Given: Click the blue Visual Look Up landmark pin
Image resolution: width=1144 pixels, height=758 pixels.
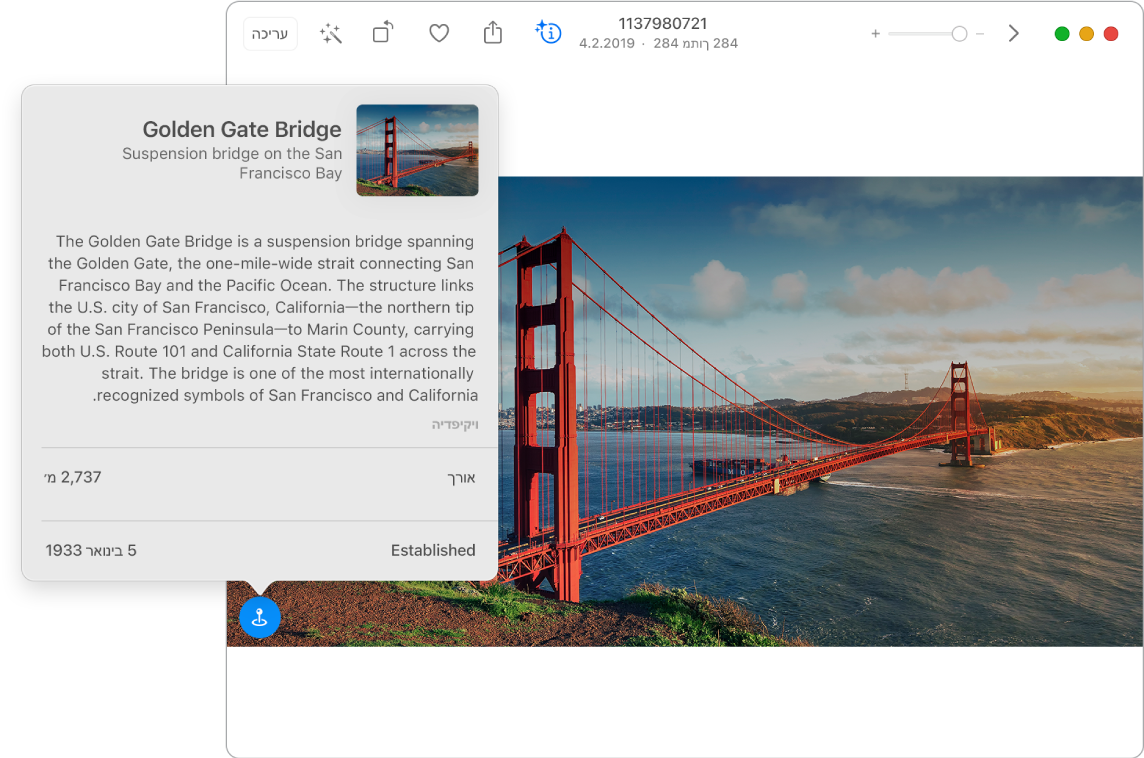Looking at the screenshot, I should (x=260, y=618).
